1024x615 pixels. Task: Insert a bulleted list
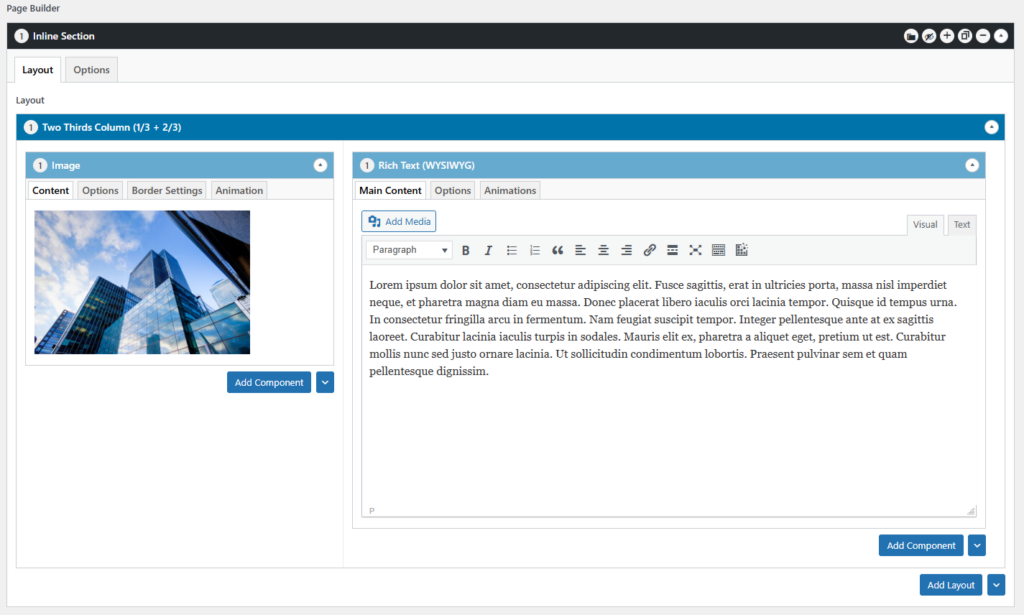click(511, 250)
